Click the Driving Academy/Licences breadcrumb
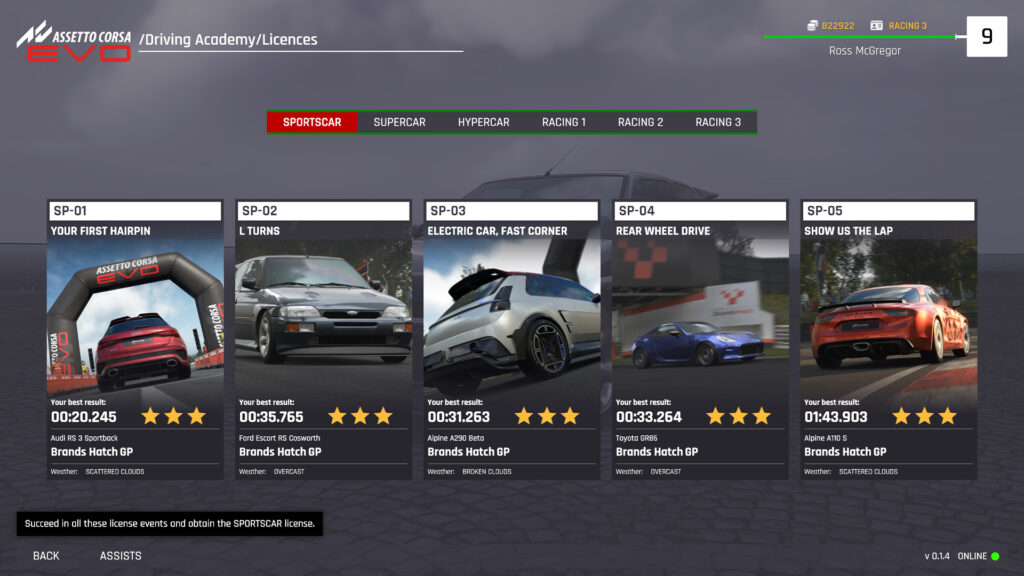Image resolution: width=1024 pixels, height=576 pixels. click(228, 40)
